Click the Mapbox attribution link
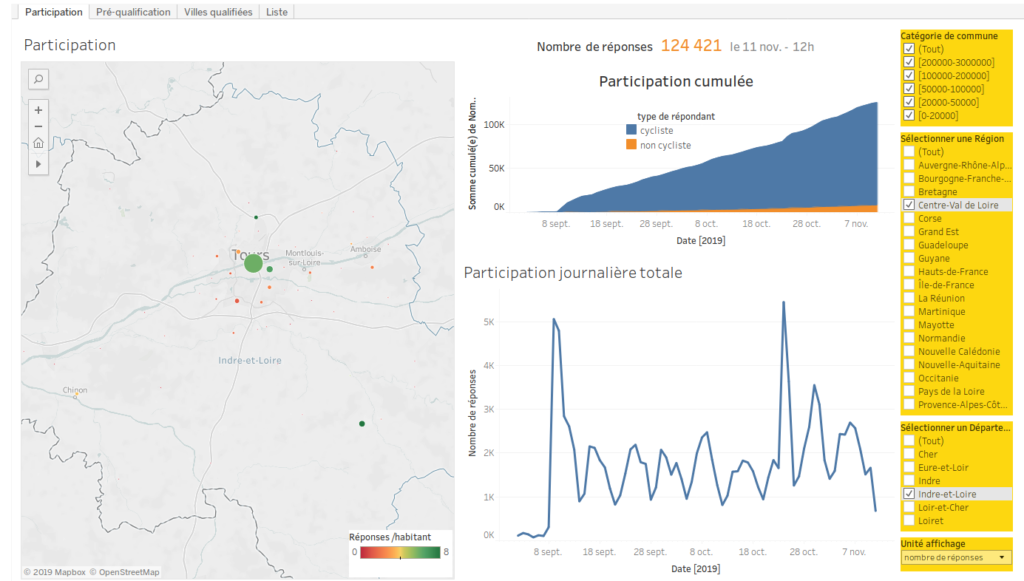This screenshot has width=1024, height=581. tap(63, 572)
